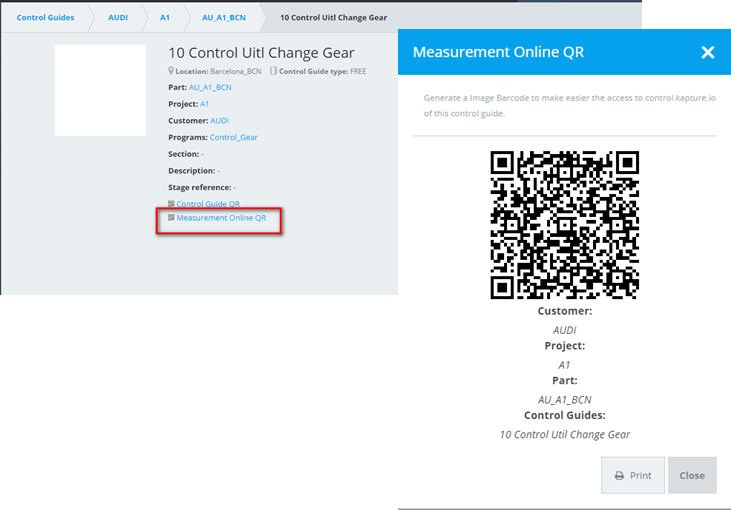
Task: Click the page title 10 Control Uitl Change Gear
Action: [x=261, y=53]
